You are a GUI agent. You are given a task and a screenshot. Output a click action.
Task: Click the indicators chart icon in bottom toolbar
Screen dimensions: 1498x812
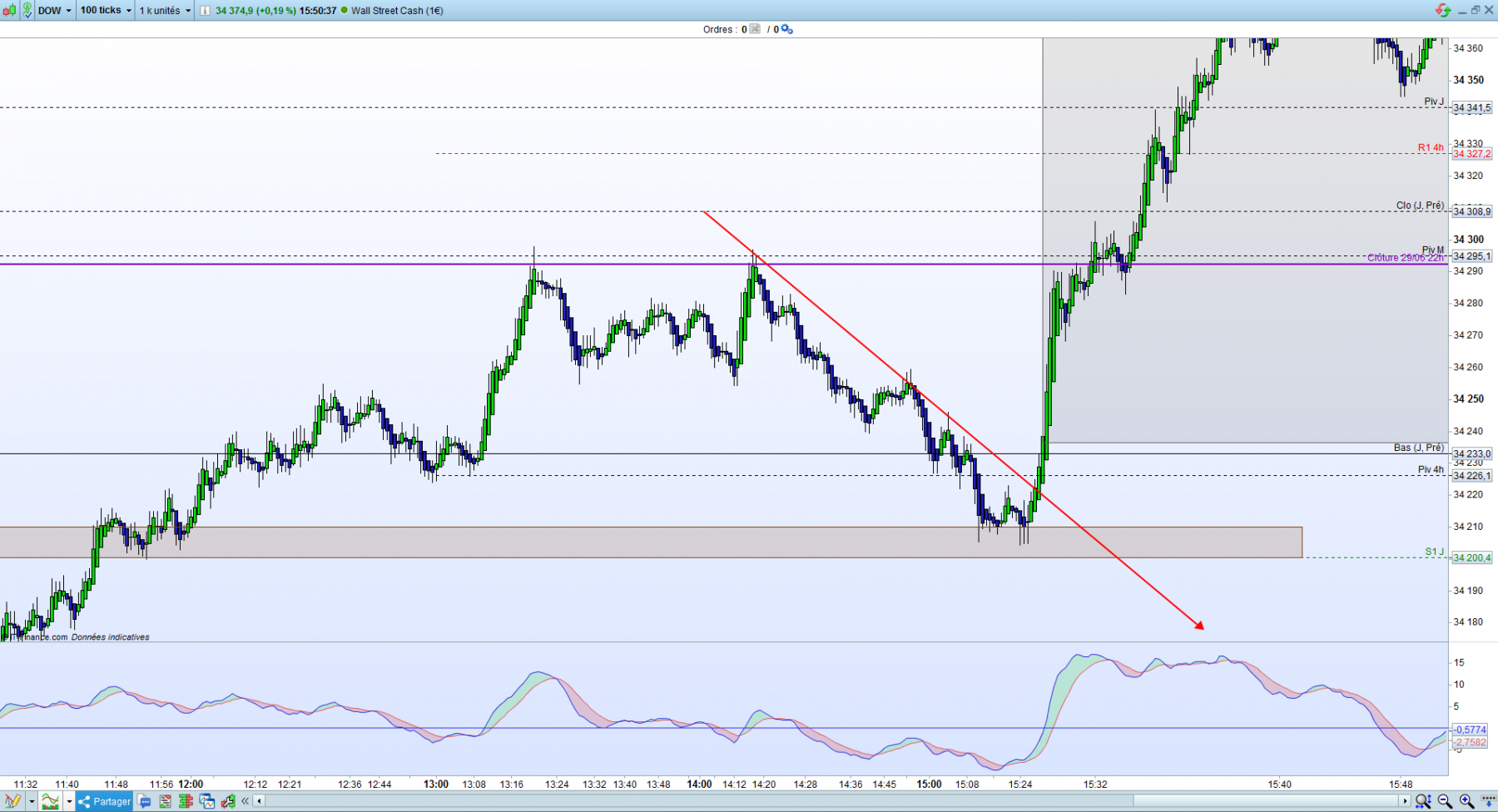[x=50, y=801]
